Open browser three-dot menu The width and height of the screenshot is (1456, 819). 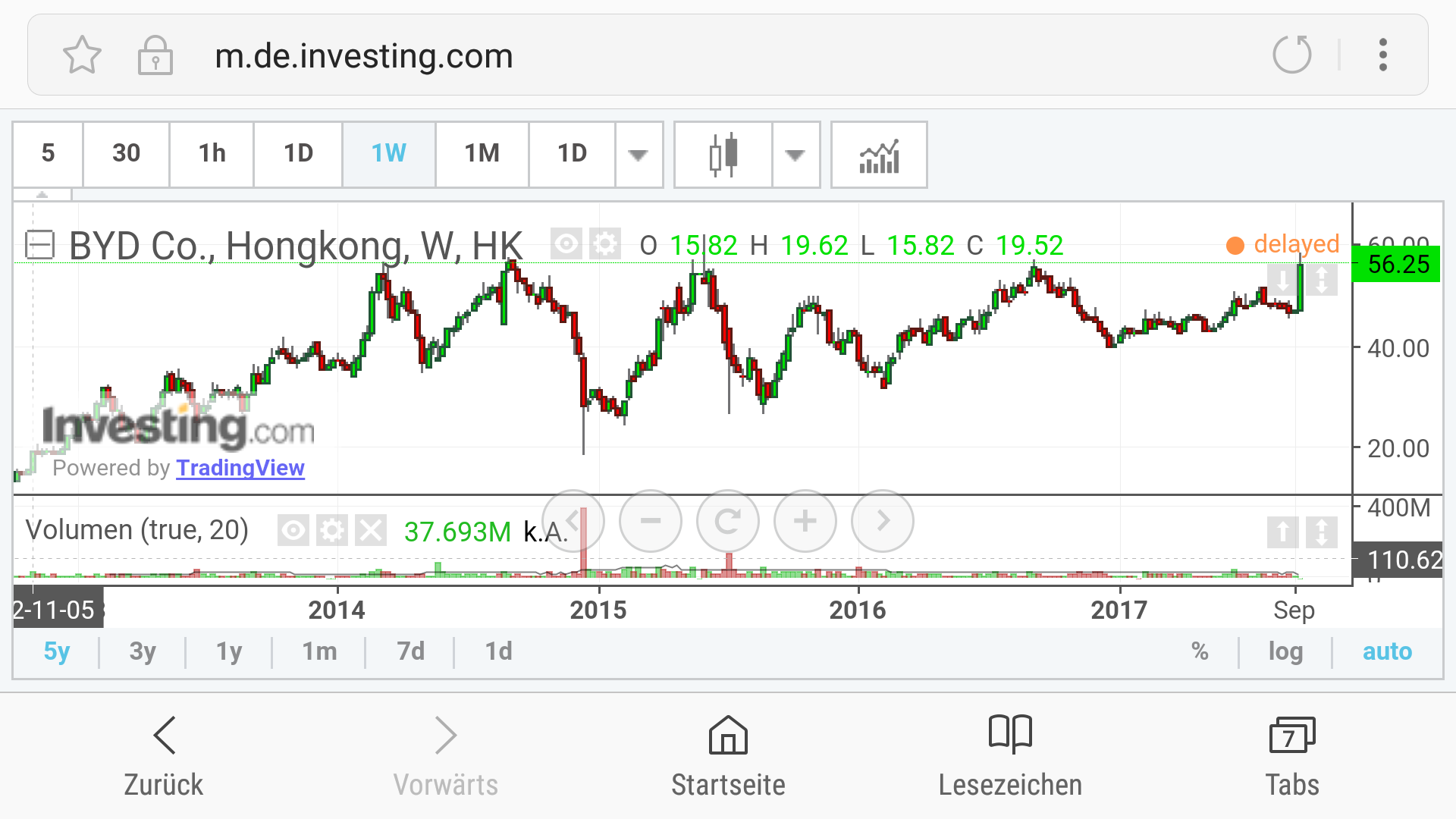tap(1382, 55)
